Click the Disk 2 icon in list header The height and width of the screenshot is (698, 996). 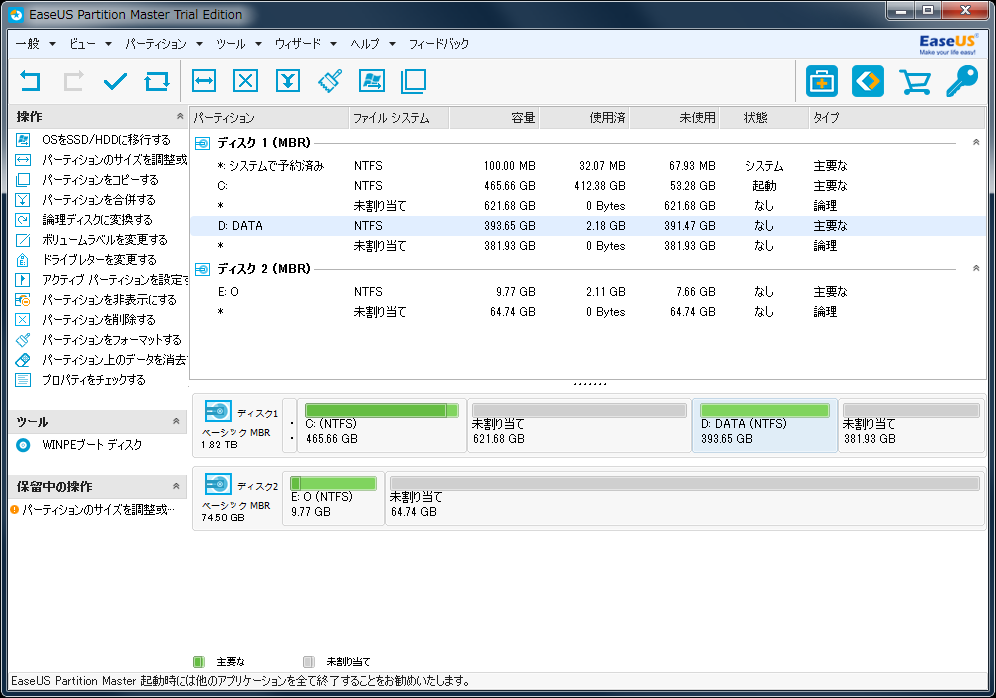[202, 269]
